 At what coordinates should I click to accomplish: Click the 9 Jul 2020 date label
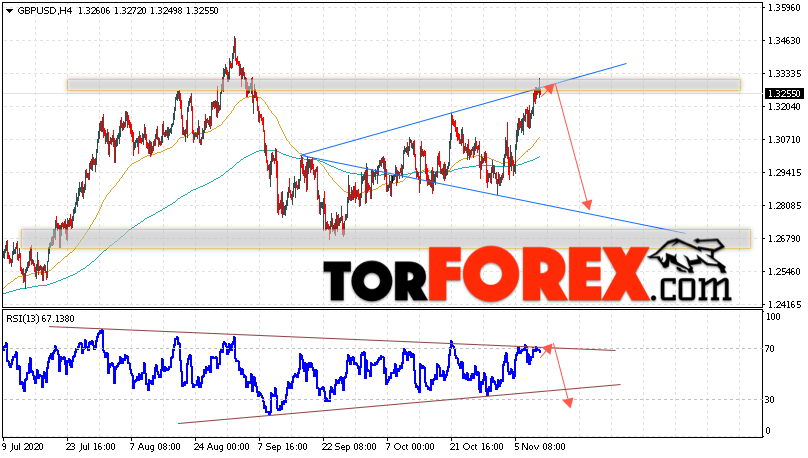click(x=23, y=446)
